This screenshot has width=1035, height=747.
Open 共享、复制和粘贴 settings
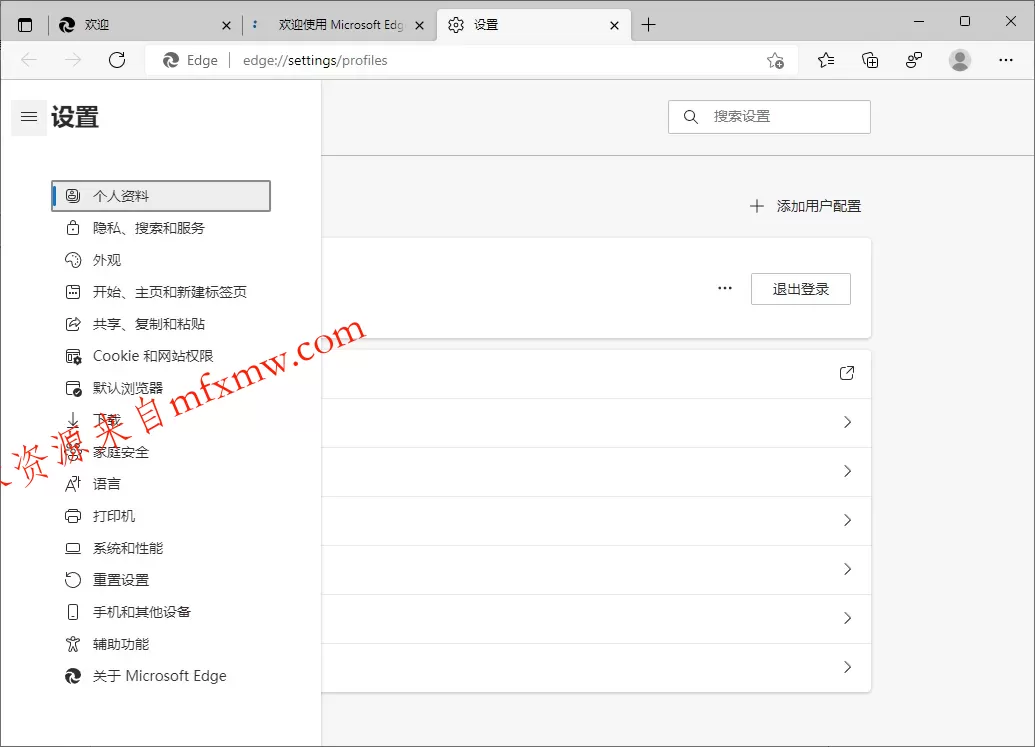click(x=161, y=324)
